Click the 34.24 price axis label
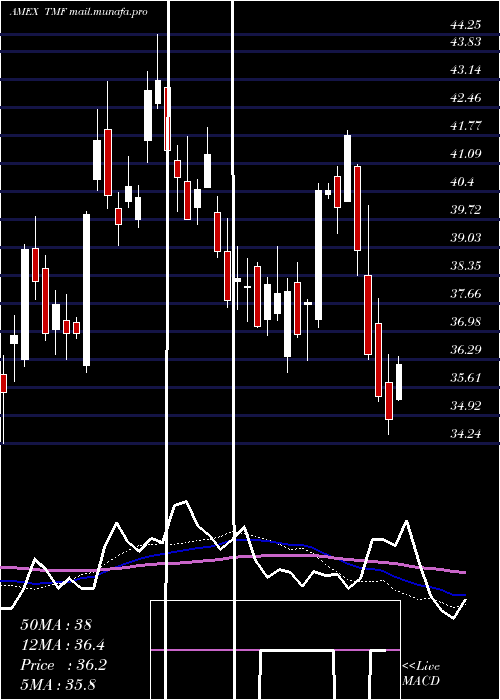Image resolution: width=500 pixels, height=700 pixels. [466, 434]
